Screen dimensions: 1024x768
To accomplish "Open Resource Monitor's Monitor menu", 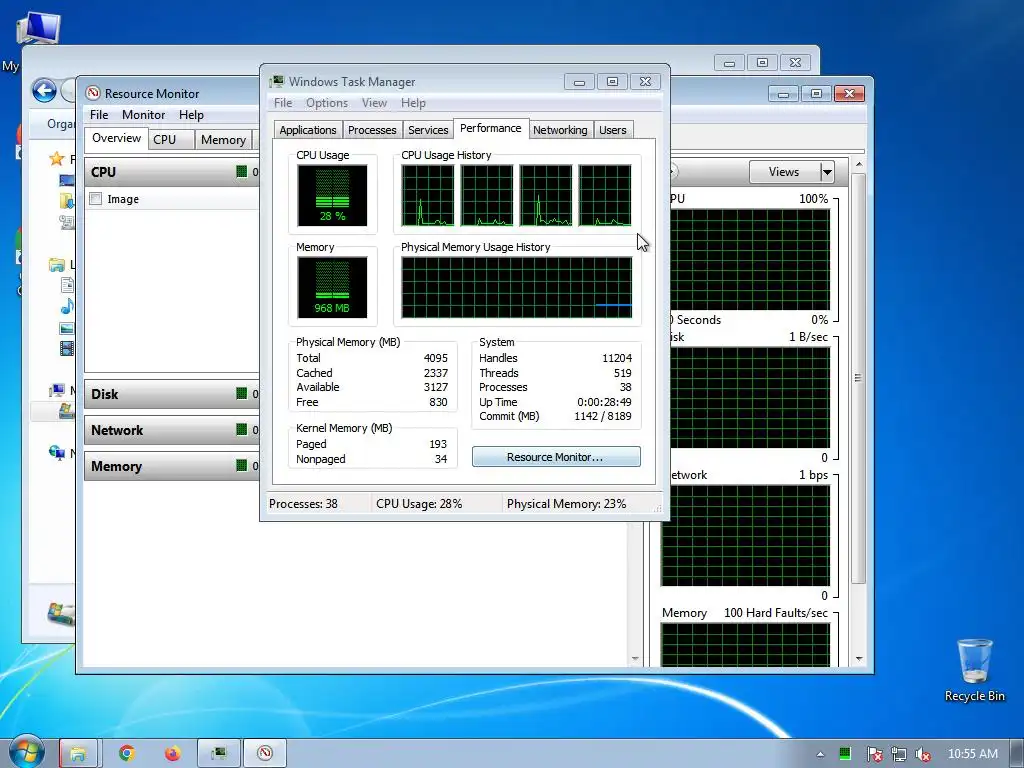I will point(143,115).
